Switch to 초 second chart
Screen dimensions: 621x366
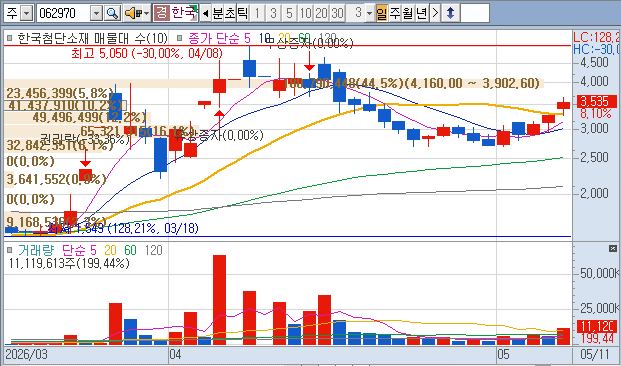(x=230, y=13)
